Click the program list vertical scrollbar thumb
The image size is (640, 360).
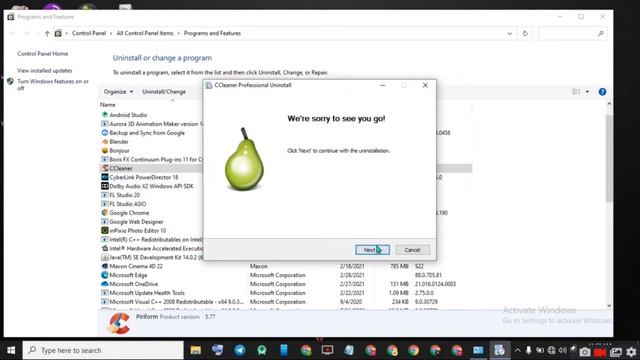(609, 158)
